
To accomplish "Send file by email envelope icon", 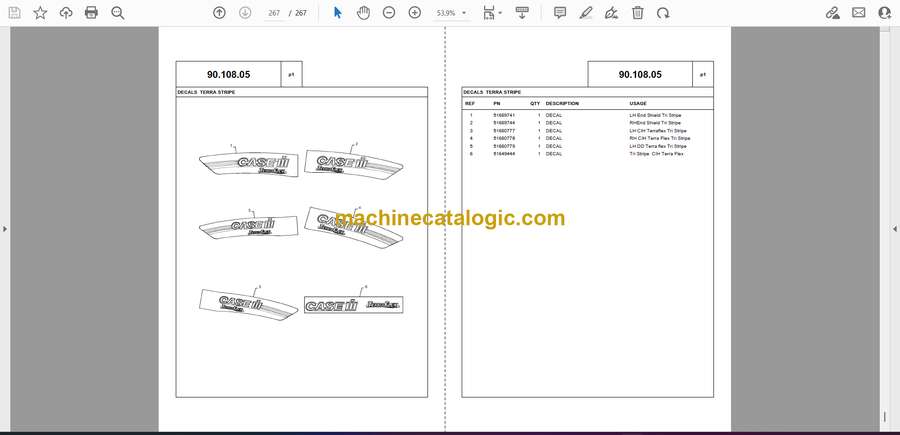I will tap(859, 13).
